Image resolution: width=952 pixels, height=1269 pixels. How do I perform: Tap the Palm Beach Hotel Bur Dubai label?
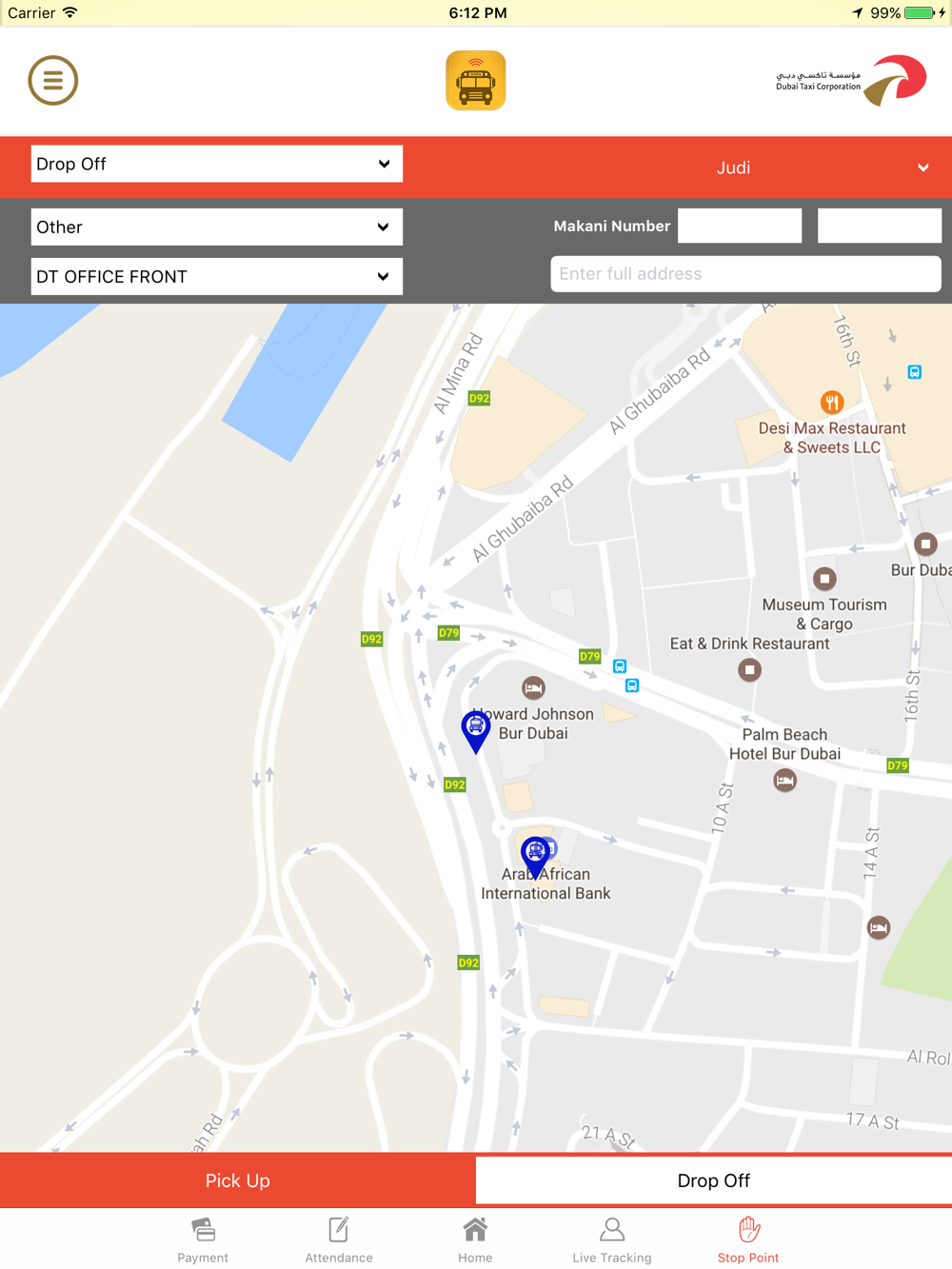click(x=784, y=744)
